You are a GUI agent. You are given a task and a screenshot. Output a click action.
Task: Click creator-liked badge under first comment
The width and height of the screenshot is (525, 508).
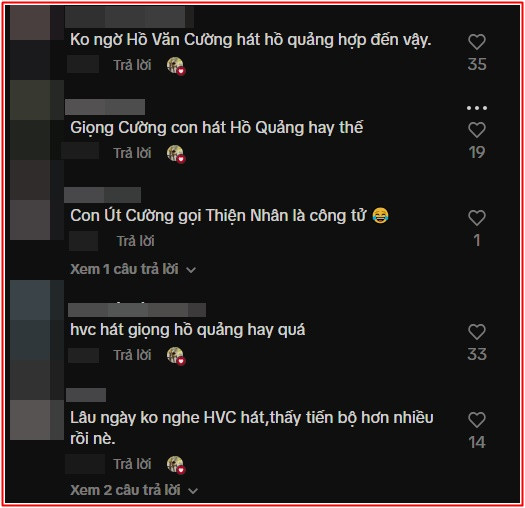tap(176, 66)
